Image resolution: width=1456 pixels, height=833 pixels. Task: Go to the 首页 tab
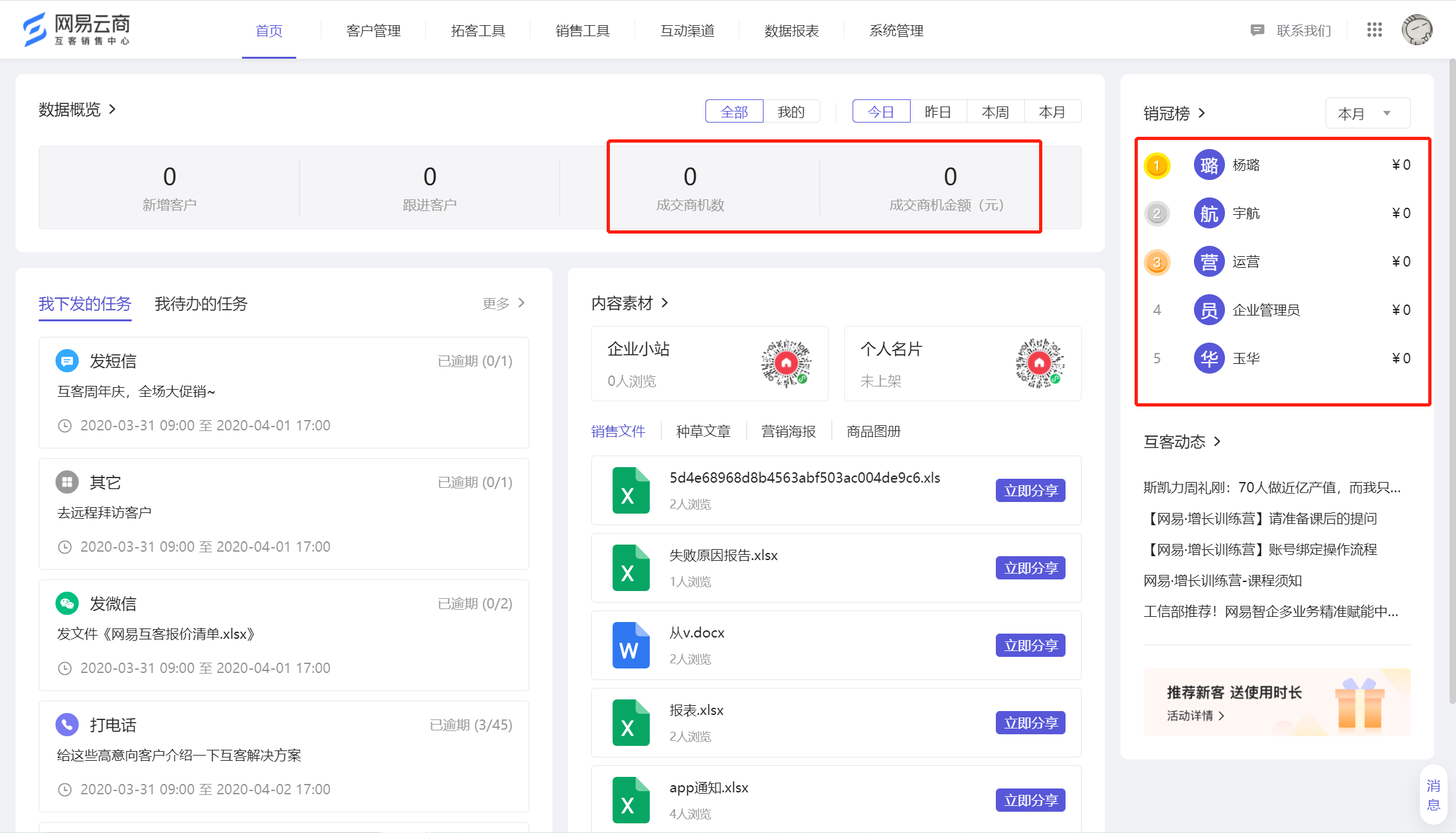pyautogui.click(x=269, y=30)
